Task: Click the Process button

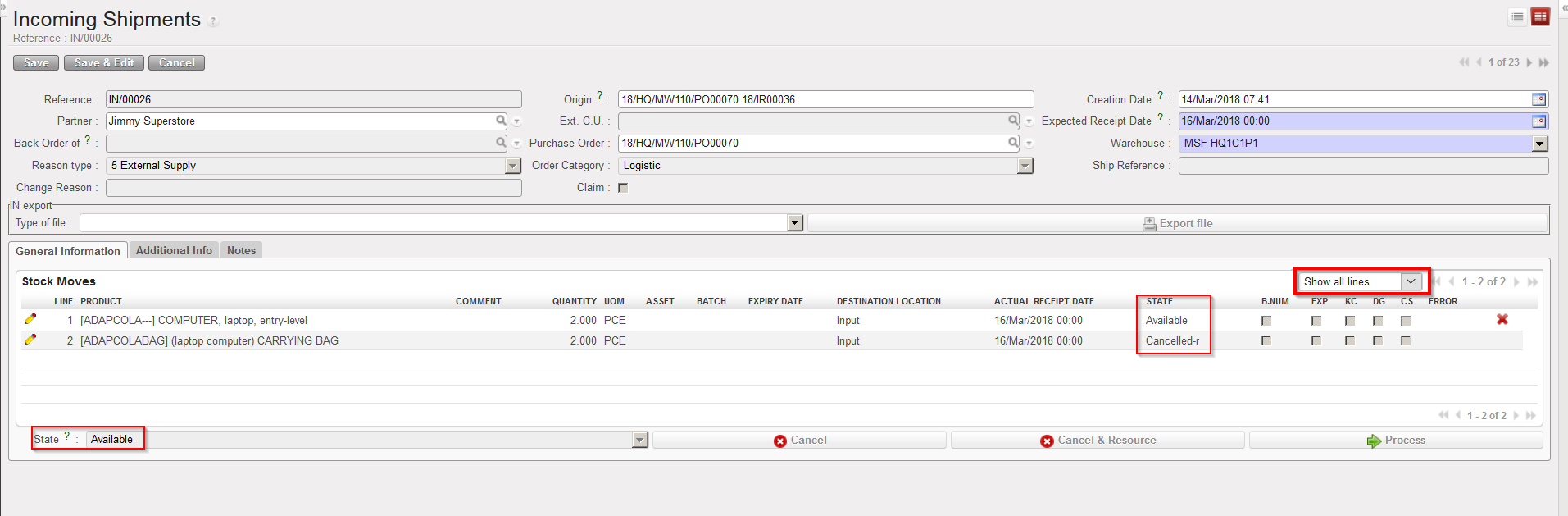Action: (x=1395, y=441)
